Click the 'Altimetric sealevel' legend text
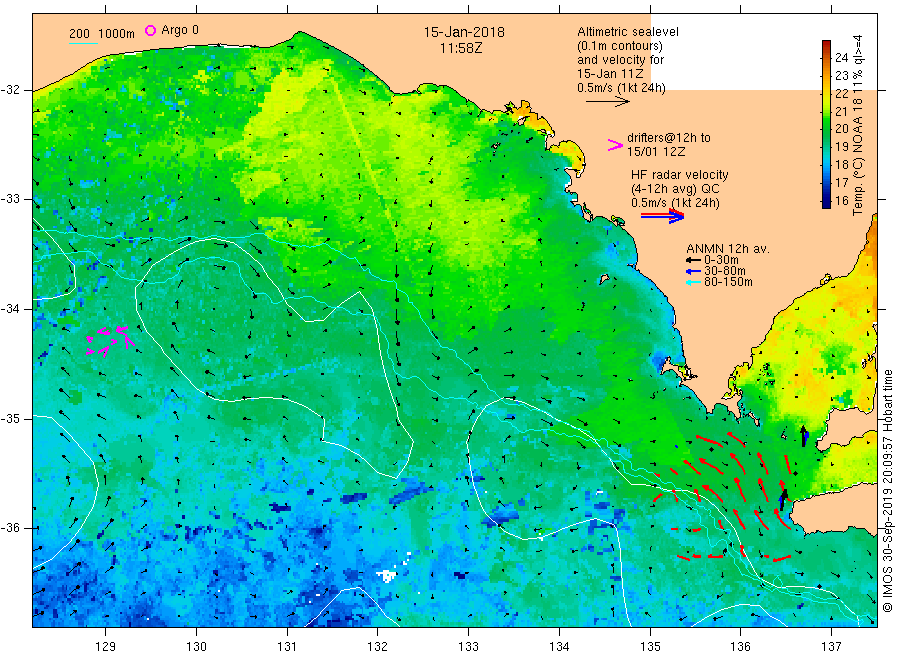This screenshot has width=900, height=660. point(628,32)
